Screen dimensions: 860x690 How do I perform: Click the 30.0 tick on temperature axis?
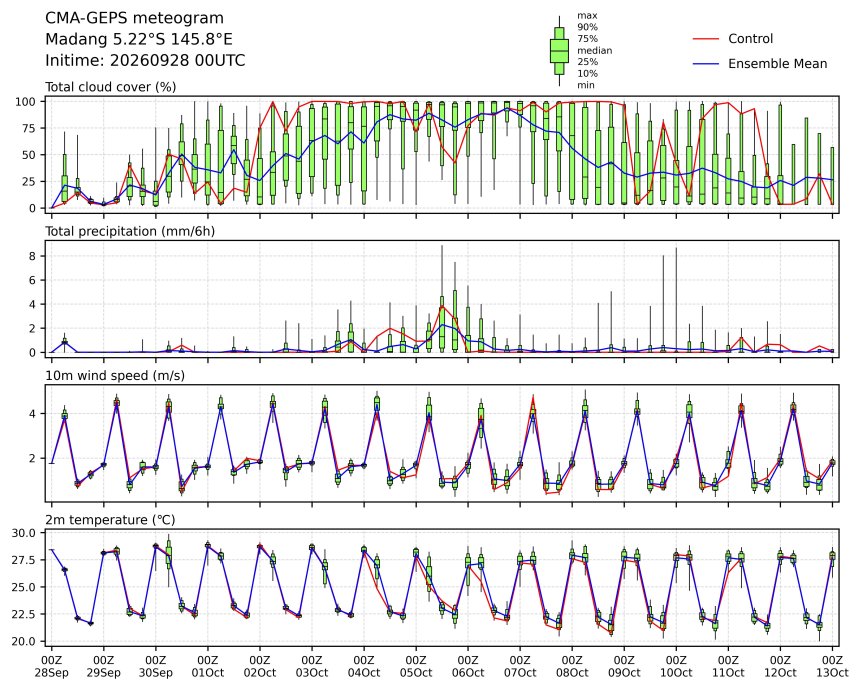23,533
